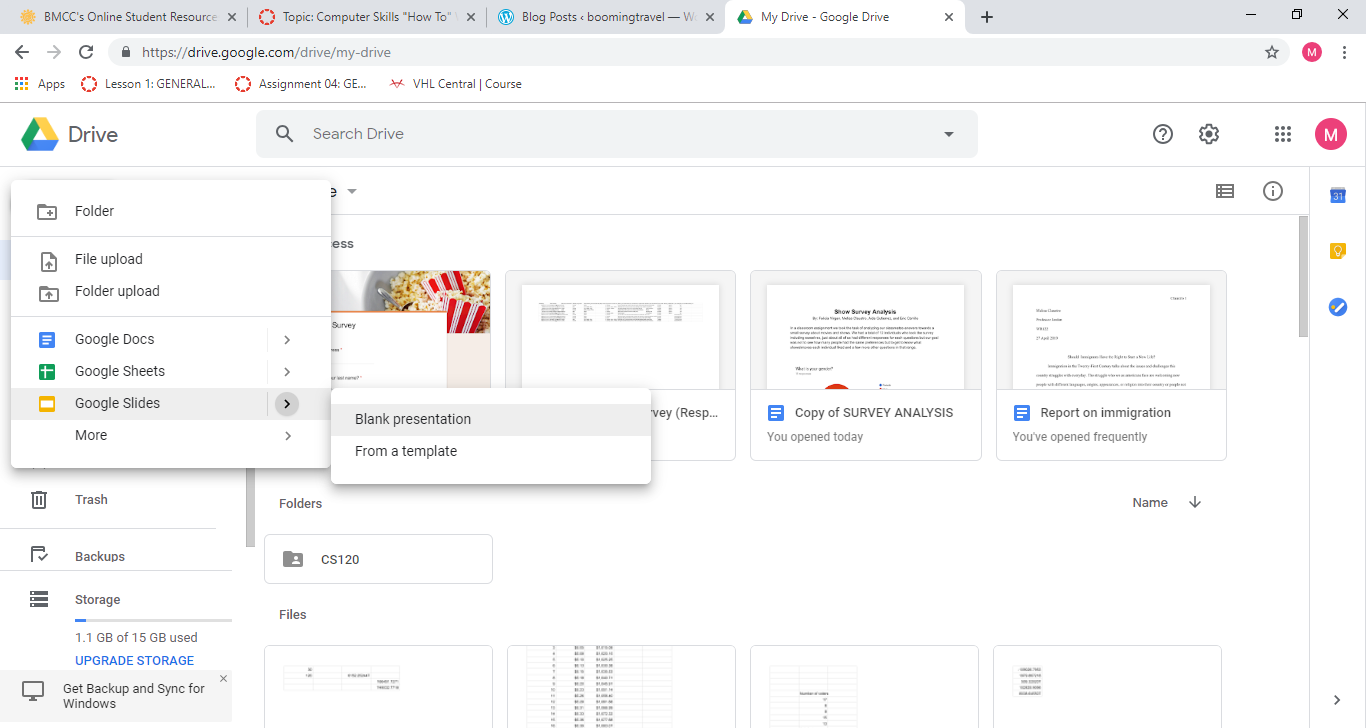Open Google Calendar side panel icon
The image size is (1366, 728).
tap(1337, 196)
